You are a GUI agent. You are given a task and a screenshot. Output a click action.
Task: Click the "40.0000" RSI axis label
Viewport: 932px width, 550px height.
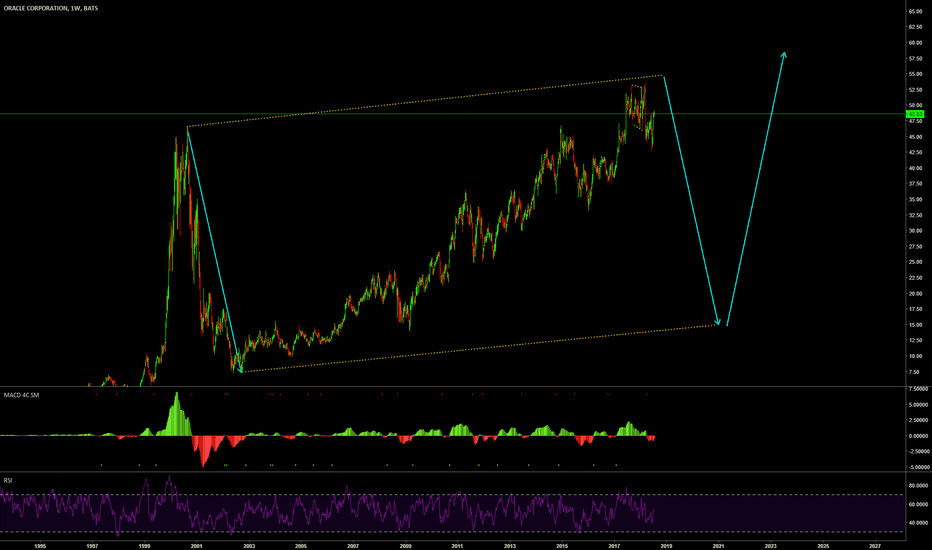918,523
